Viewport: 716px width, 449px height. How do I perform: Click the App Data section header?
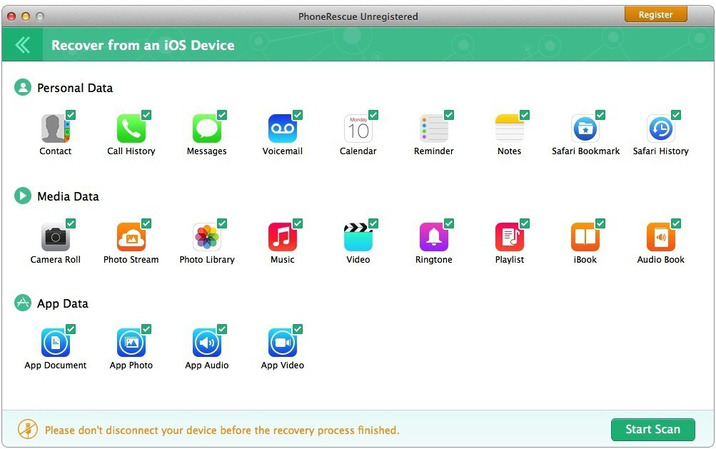(x=62, y=303)
